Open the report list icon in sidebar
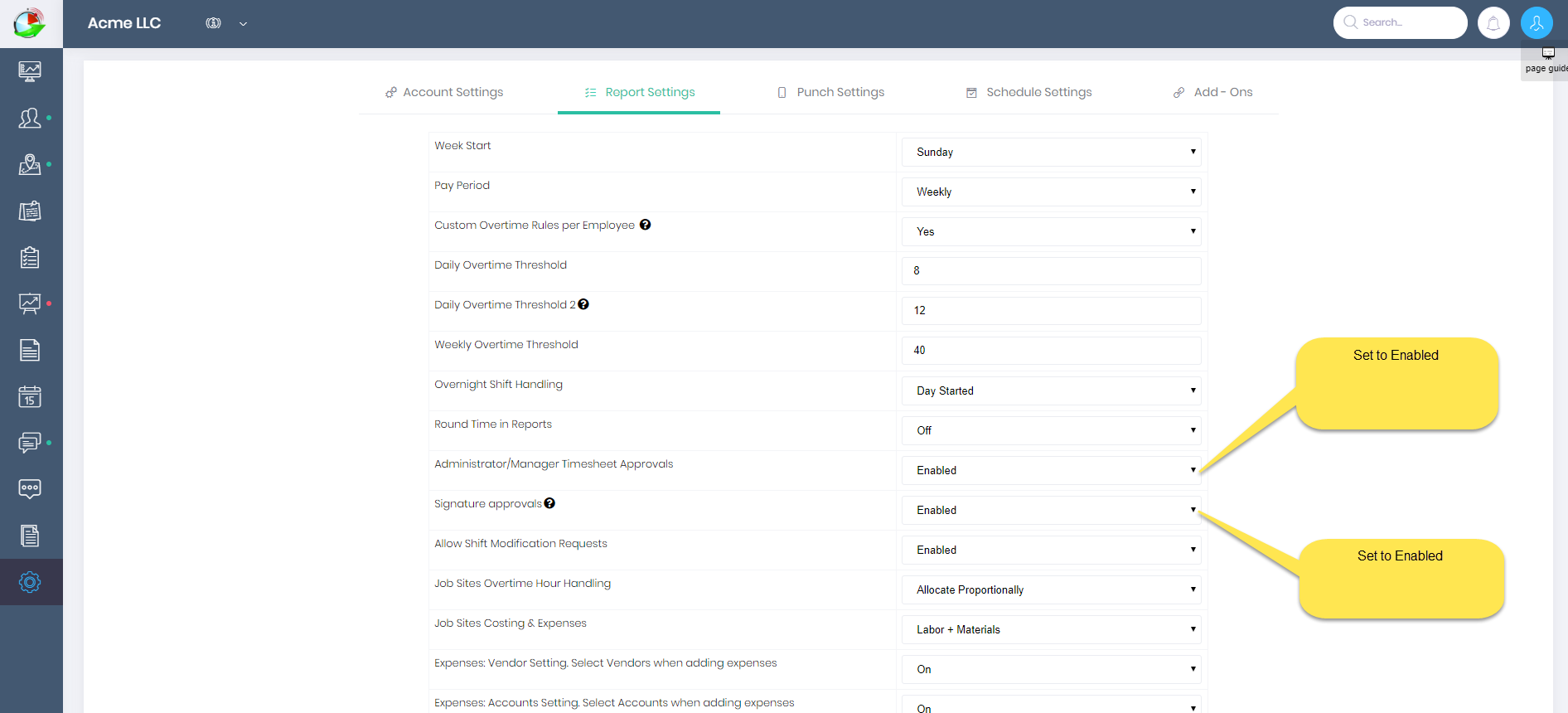Screen dimensions: 1568x713 pyautogui.click(x=30, y=536)
